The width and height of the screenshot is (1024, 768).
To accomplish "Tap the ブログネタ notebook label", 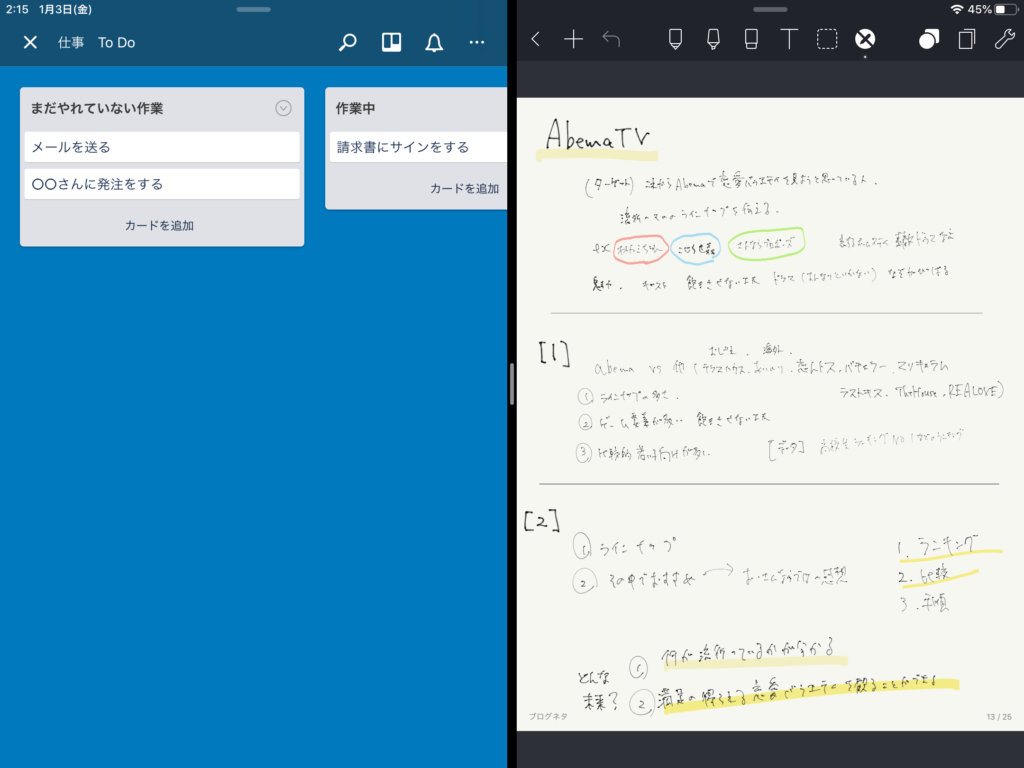I will (x=548, y=716).
